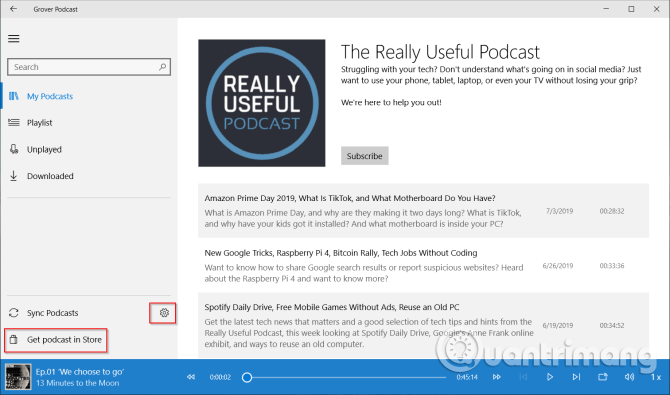
Task: Go back with the title bar arrow
Action: tap(13, 9)
